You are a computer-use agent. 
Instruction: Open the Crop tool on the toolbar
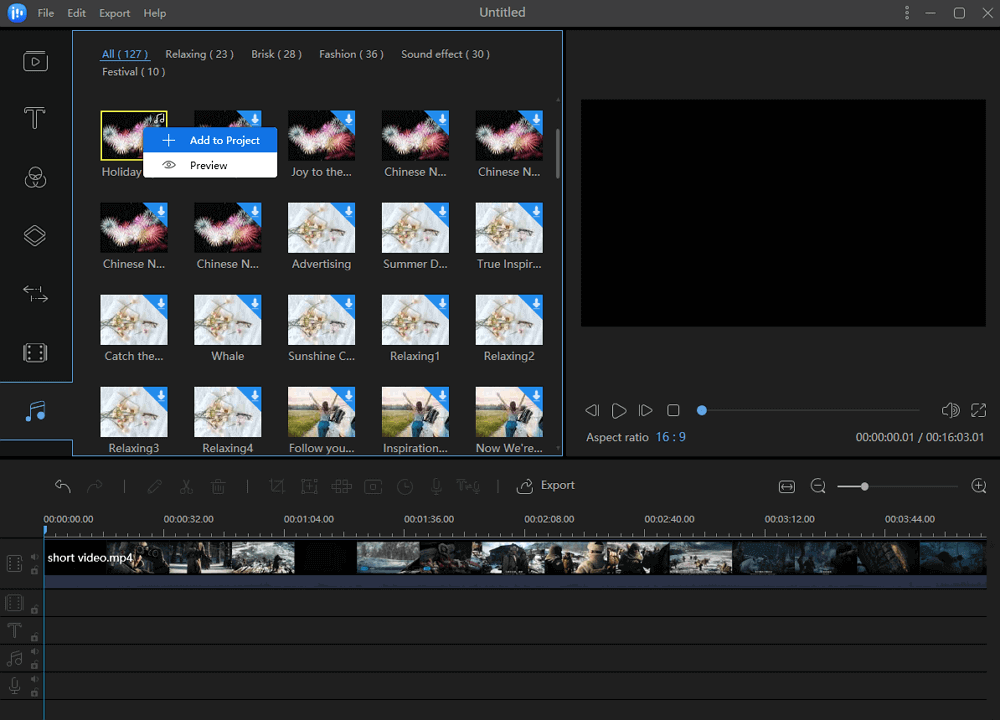click(276, 486)
